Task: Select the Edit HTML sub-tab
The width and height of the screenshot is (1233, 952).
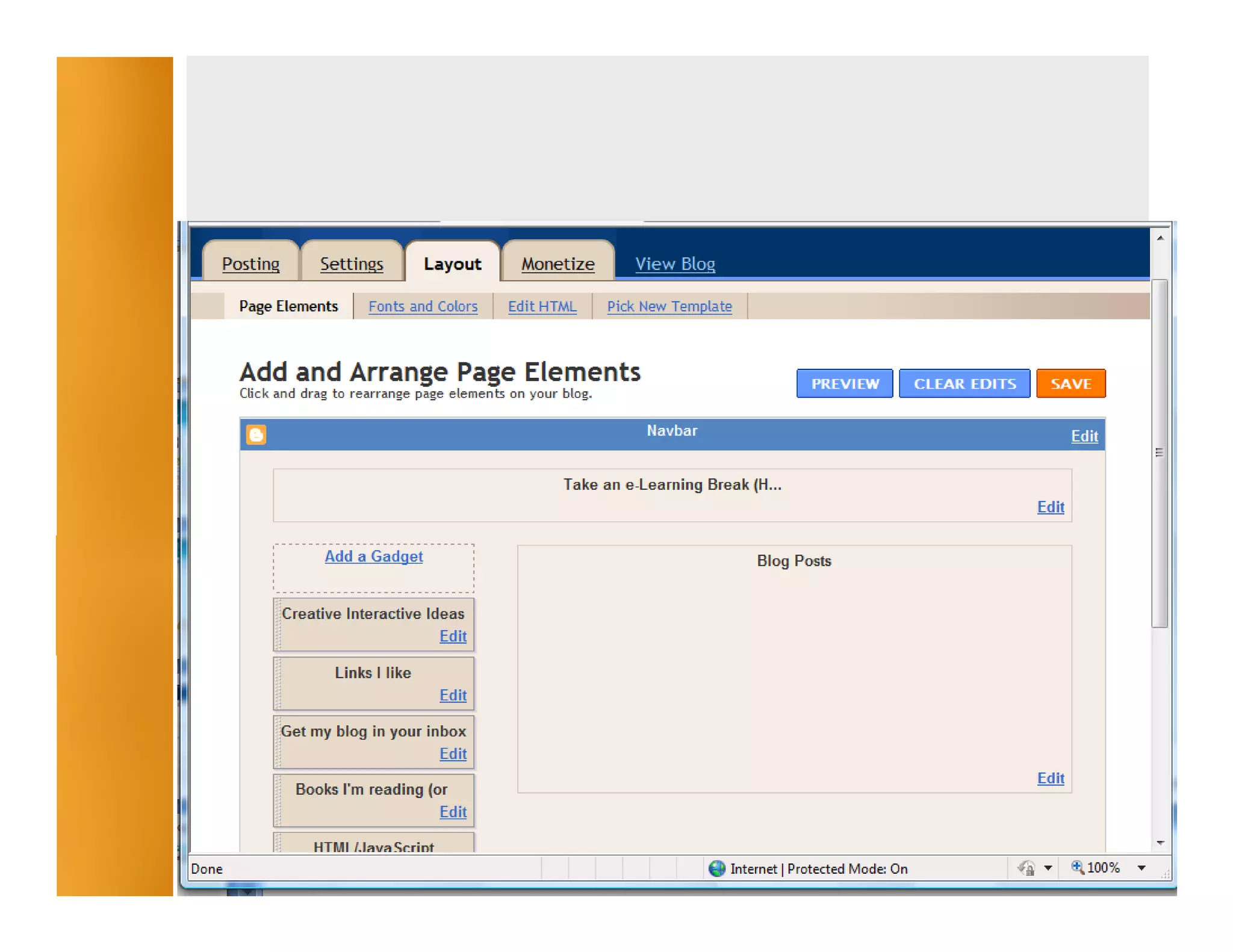Action: pos(542,306)
